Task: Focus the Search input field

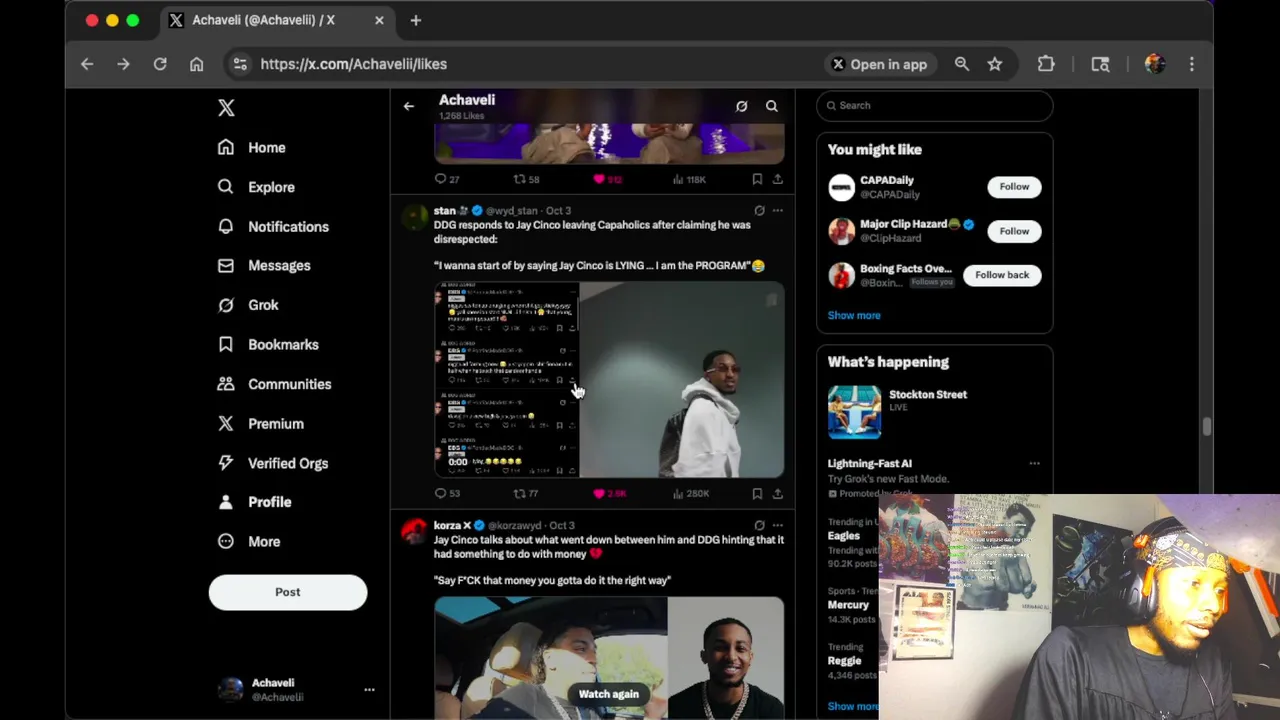Action: [x=935, y=105]
